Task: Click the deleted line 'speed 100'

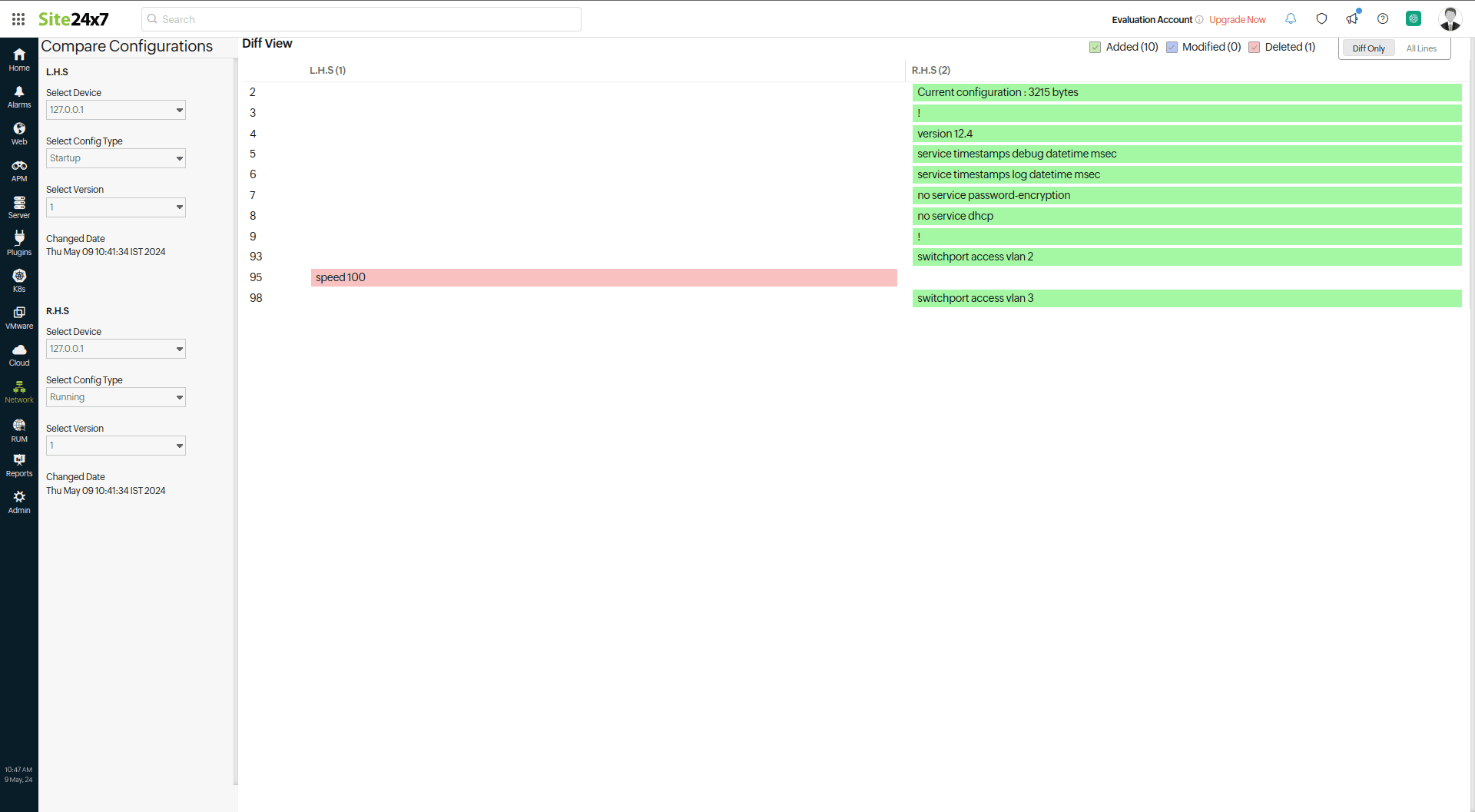Action: click(x=603, y=277)
